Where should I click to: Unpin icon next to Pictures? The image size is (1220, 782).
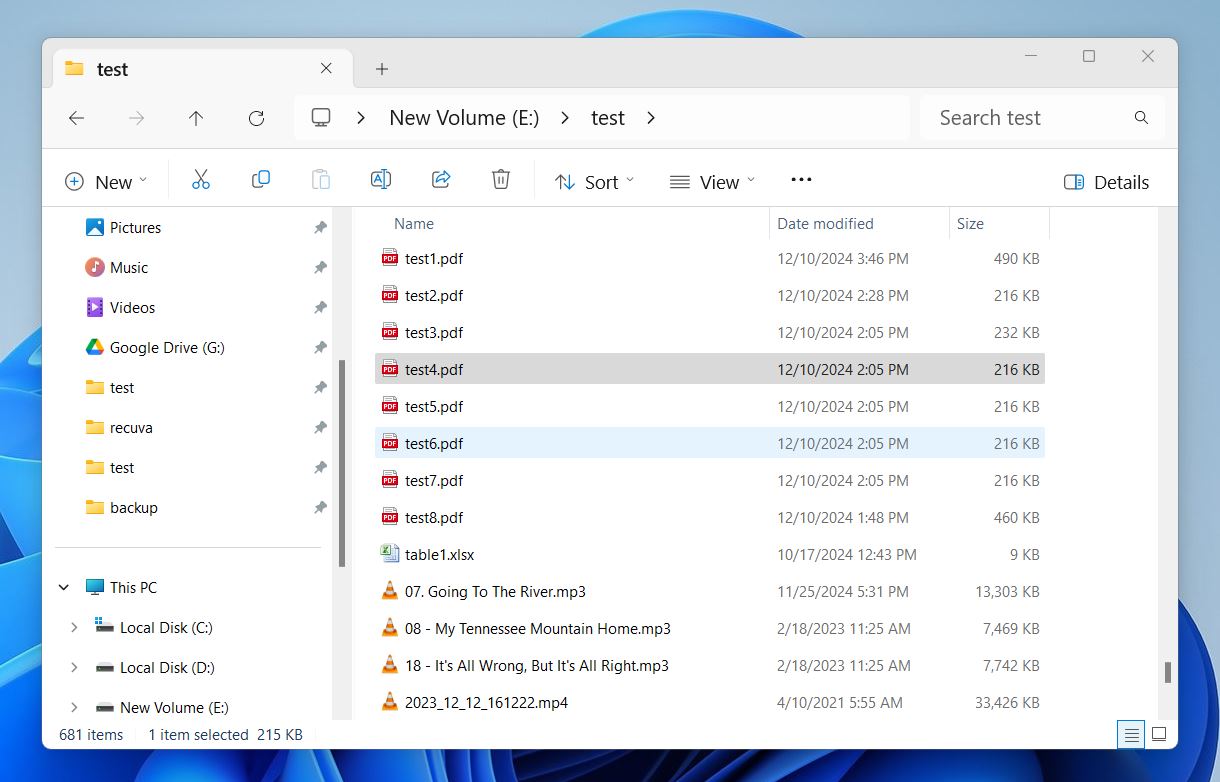coord(320,227)
